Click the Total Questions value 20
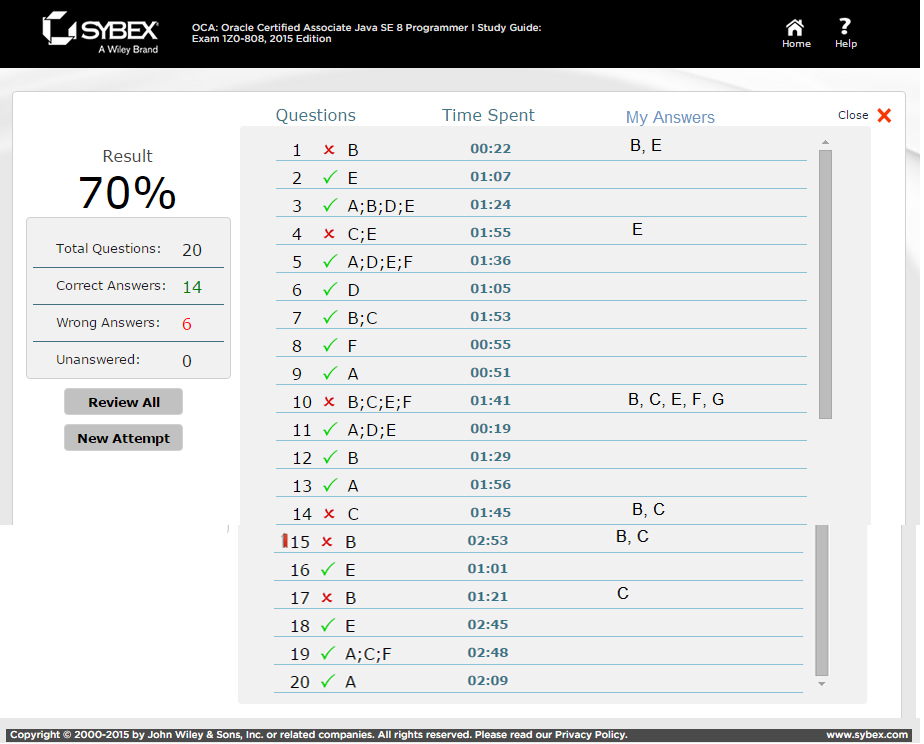This screenshot has width=924, height=744. coord(192,250)
